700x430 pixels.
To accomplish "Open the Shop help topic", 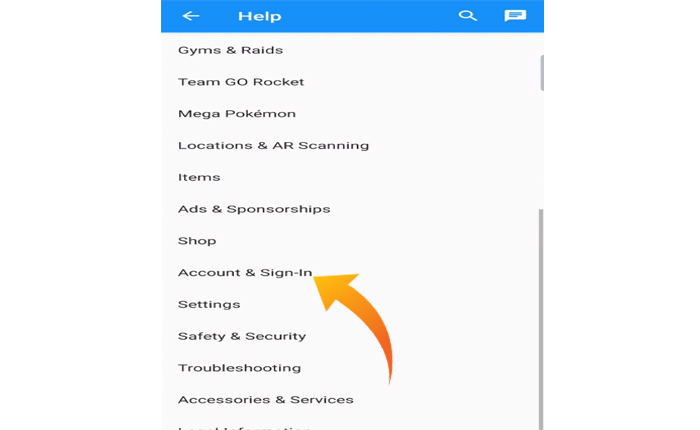I will coord(197,241).
